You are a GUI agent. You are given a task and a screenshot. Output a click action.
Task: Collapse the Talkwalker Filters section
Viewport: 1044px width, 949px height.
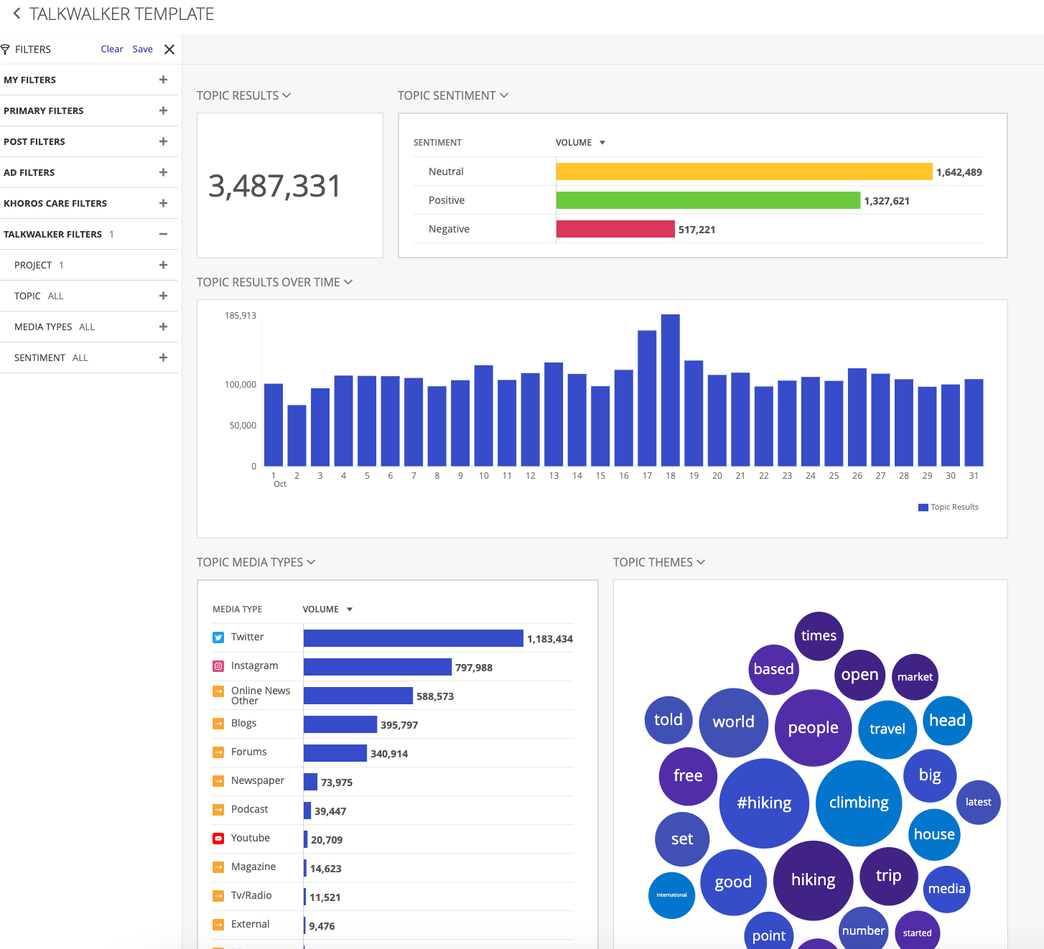[163, 234]
